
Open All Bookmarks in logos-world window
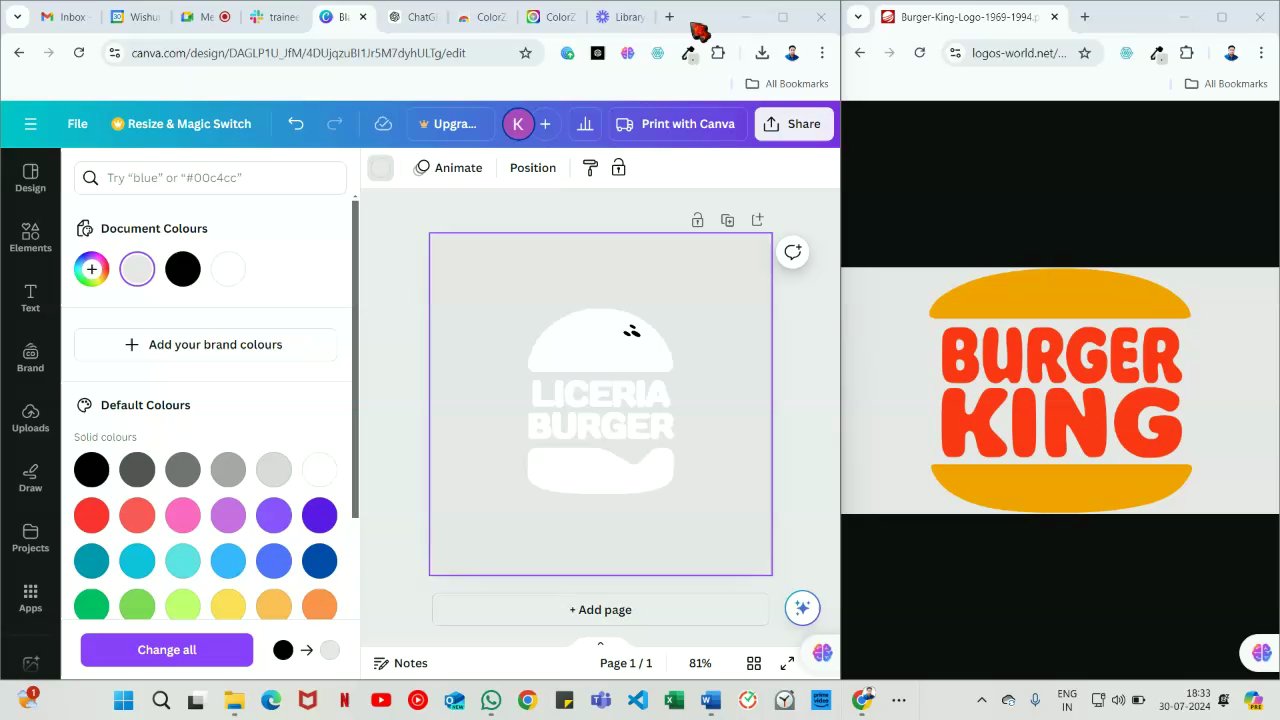[1226, 84]
